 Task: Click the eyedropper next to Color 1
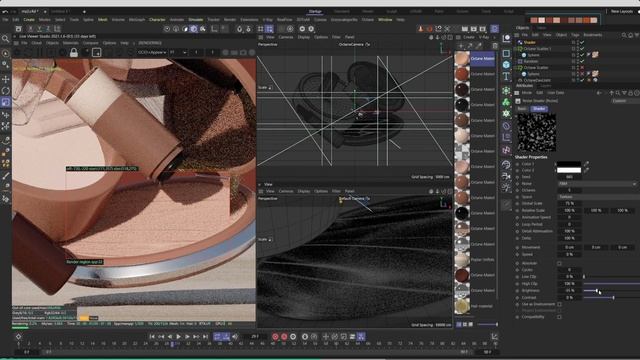[x=587, y=164]
